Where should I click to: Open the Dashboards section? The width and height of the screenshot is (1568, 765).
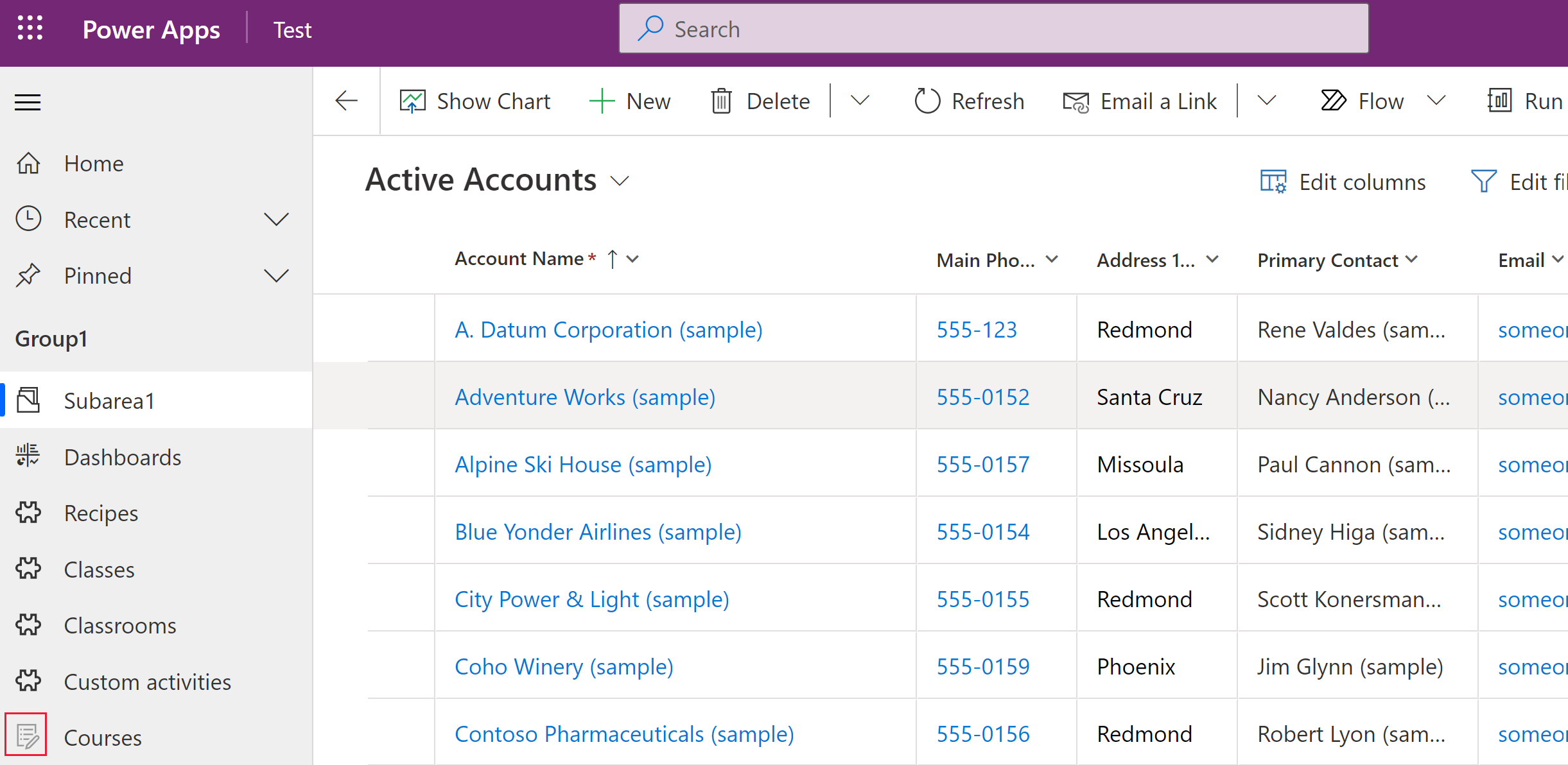click(x=123, y=457)
